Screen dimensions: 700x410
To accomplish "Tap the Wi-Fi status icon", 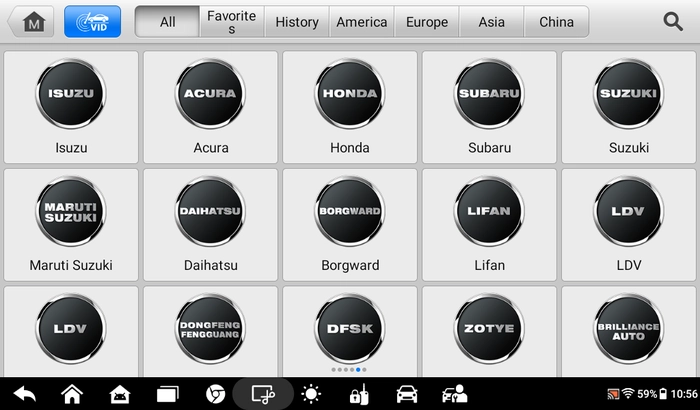I will [628, 393].
